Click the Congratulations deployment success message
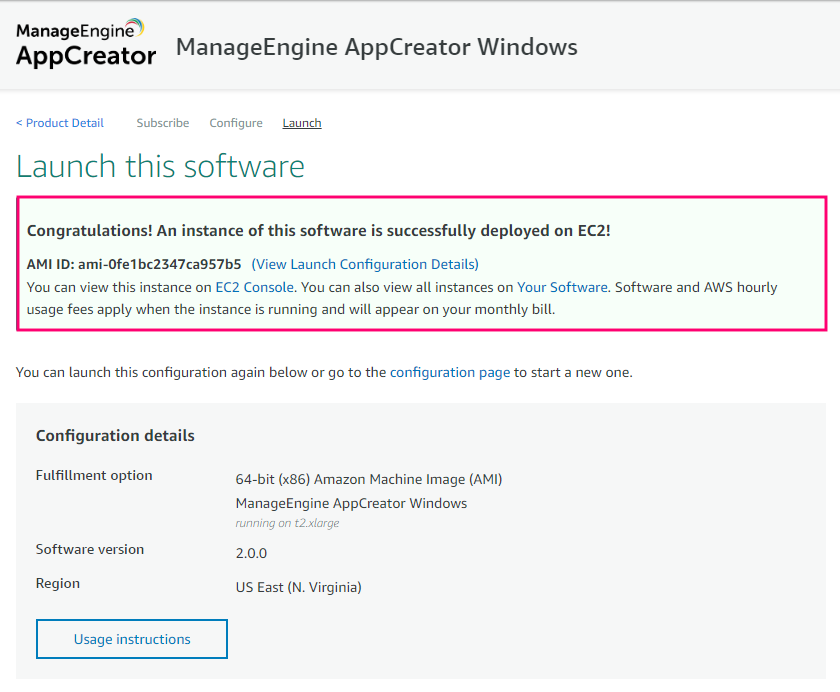This screenshot has height=692, width=840. pos(318,230)
